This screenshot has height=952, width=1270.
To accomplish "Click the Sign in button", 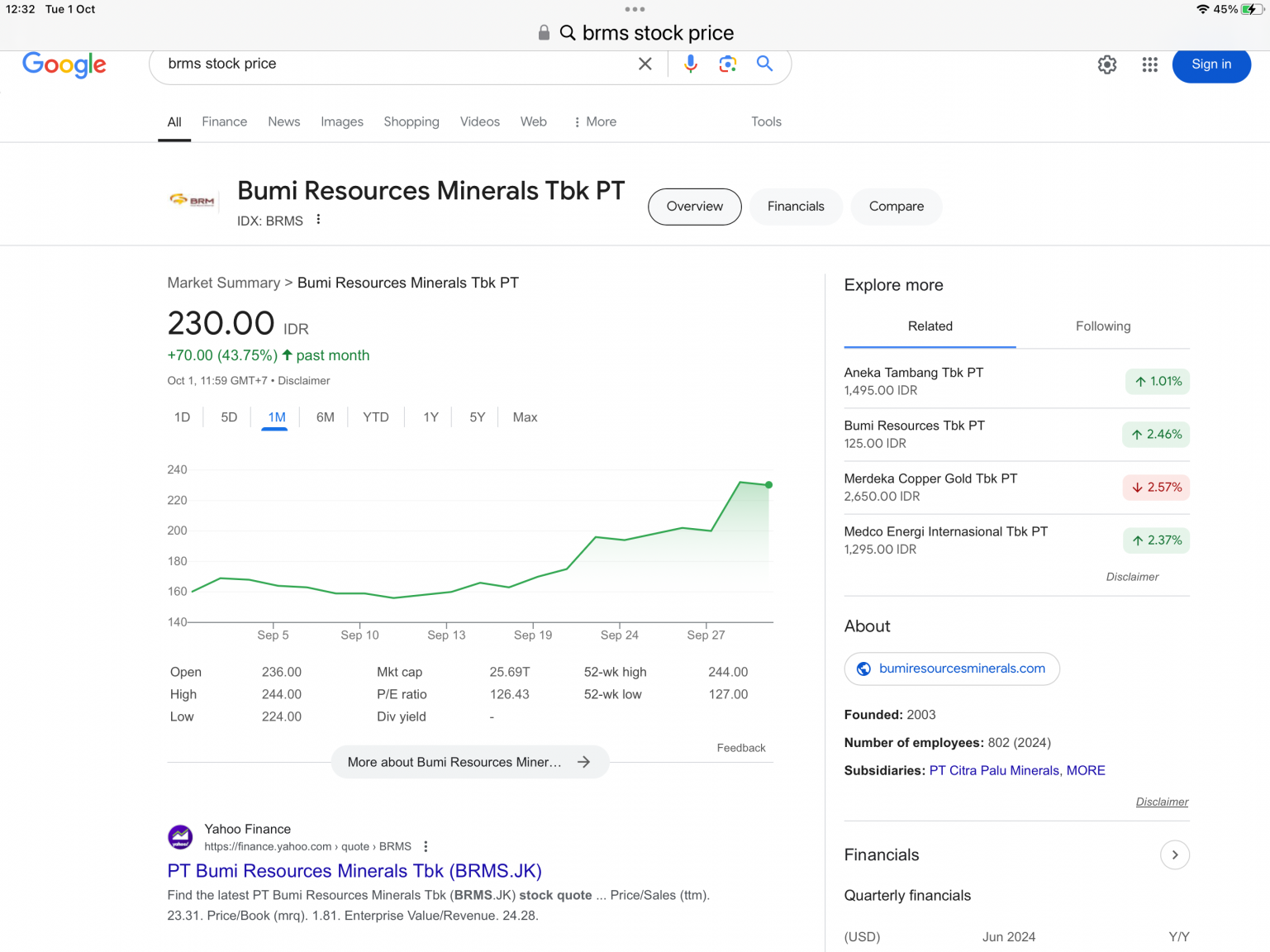I will click(1211, 64).
